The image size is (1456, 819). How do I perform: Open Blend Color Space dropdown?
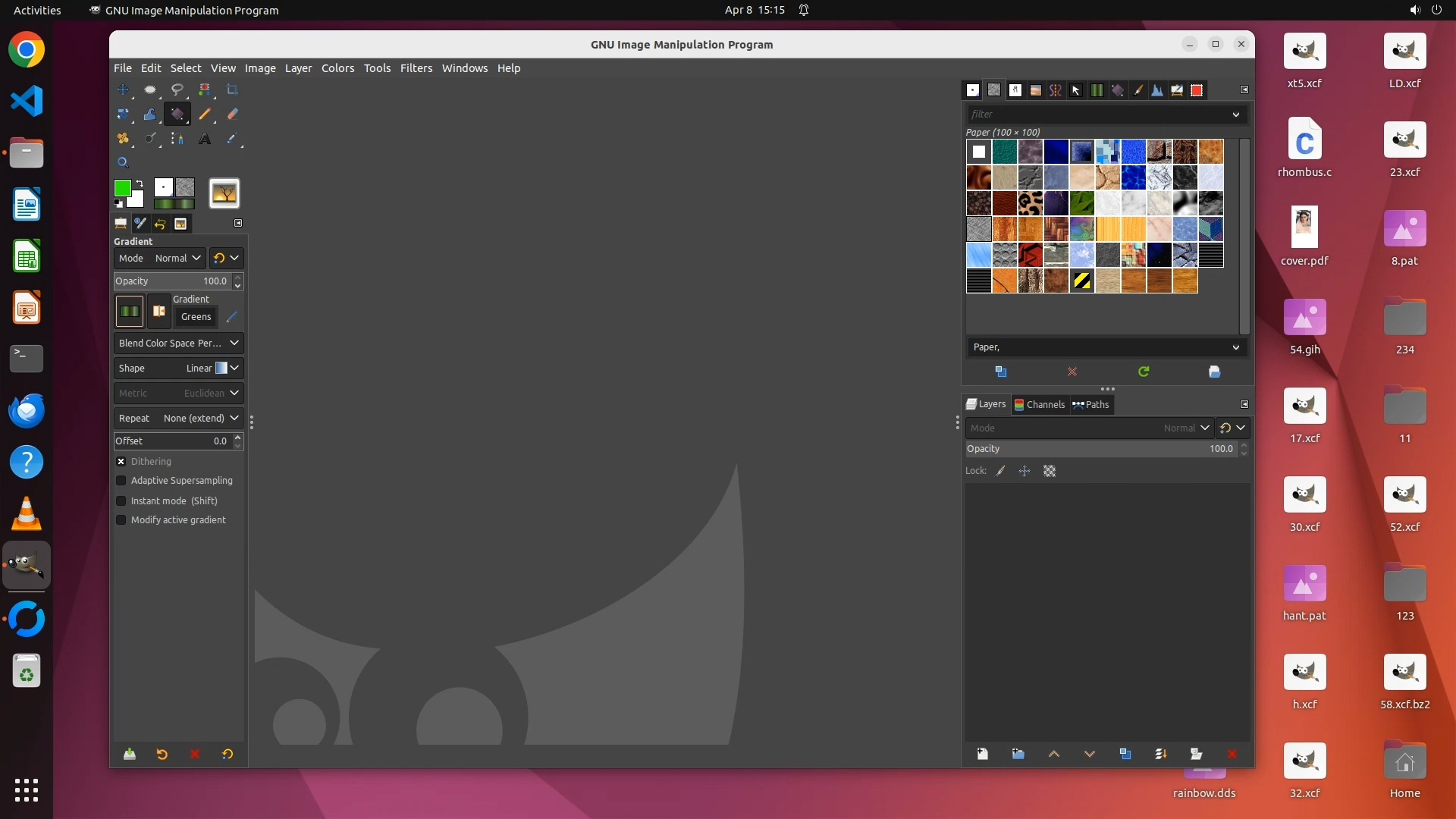[178, 343]
